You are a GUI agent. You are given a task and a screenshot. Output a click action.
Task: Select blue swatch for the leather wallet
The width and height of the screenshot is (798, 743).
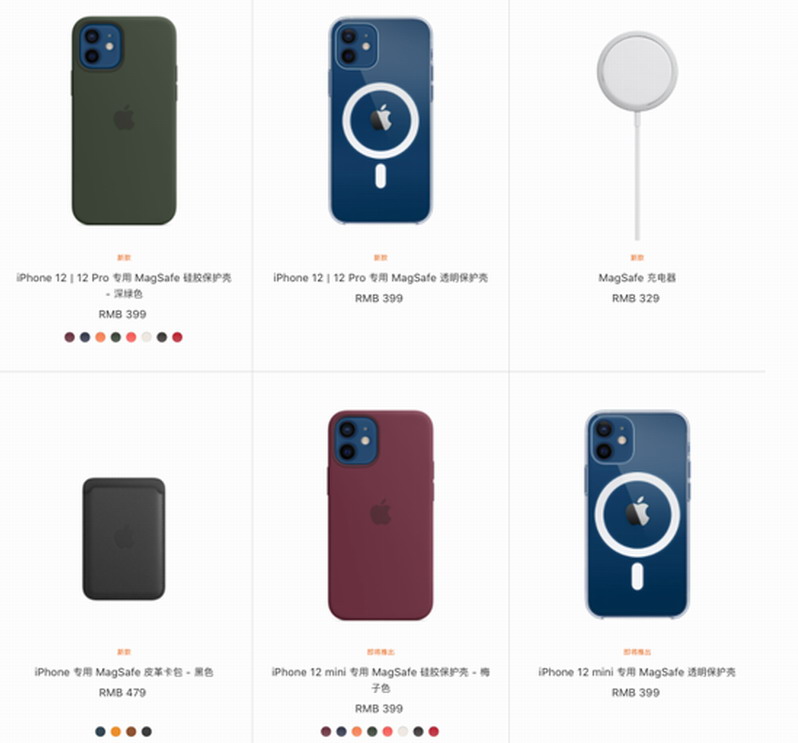click(100, 731)
